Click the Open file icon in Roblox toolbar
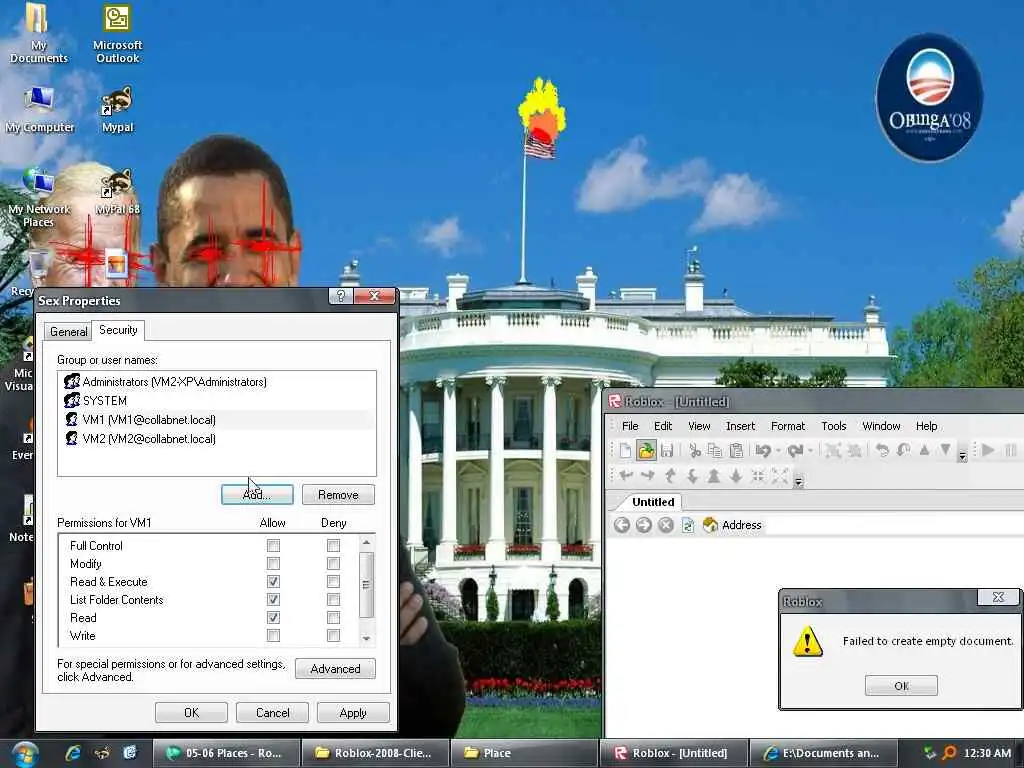Image resolution: width=1024 pixels, height=768 pixels. click(646, 450)
